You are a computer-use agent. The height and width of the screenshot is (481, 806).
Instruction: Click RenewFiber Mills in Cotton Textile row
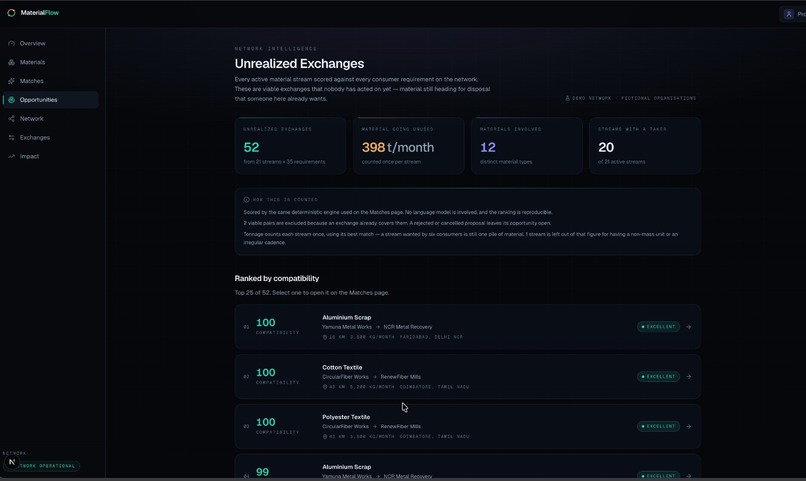tap(400, 377)
